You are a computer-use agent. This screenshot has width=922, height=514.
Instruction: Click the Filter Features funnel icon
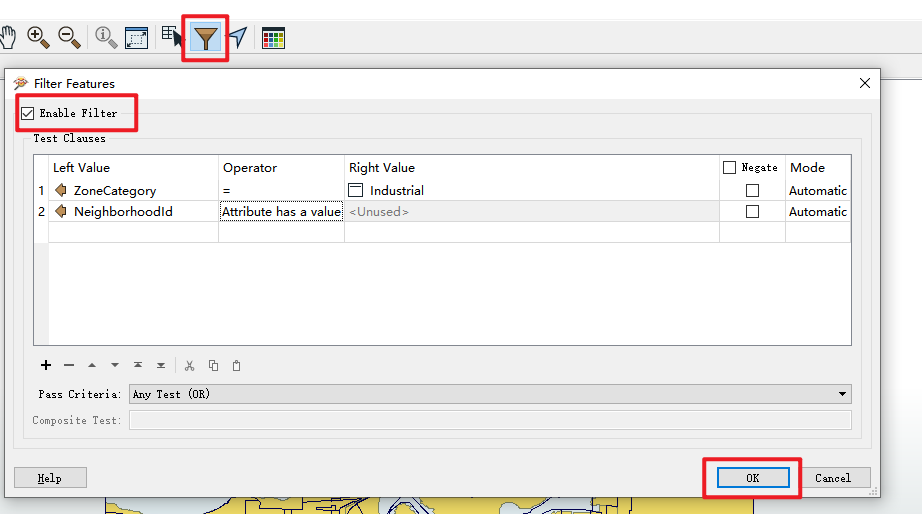[205, 38]
